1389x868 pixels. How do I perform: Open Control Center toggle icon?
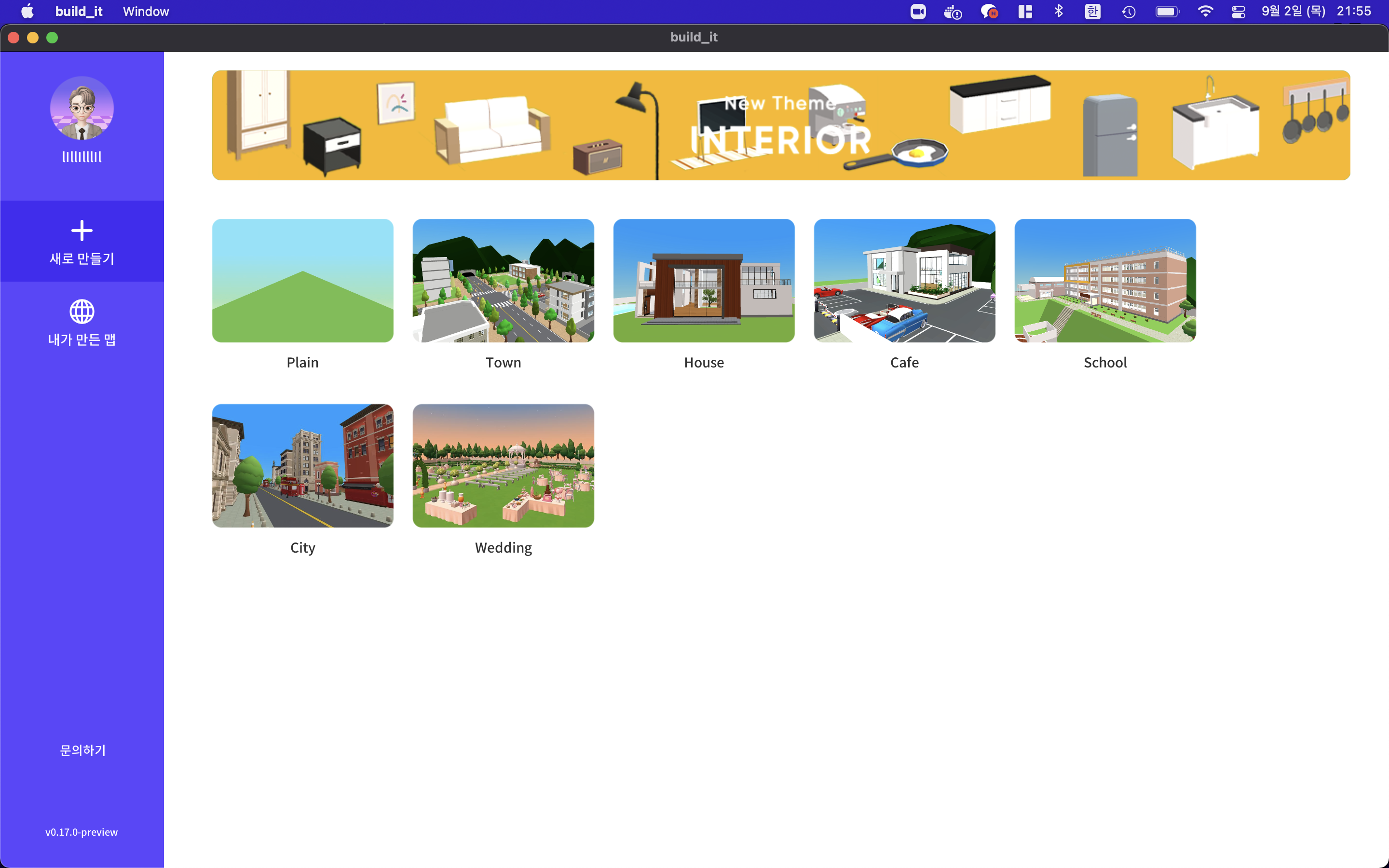coord(1238,12)
